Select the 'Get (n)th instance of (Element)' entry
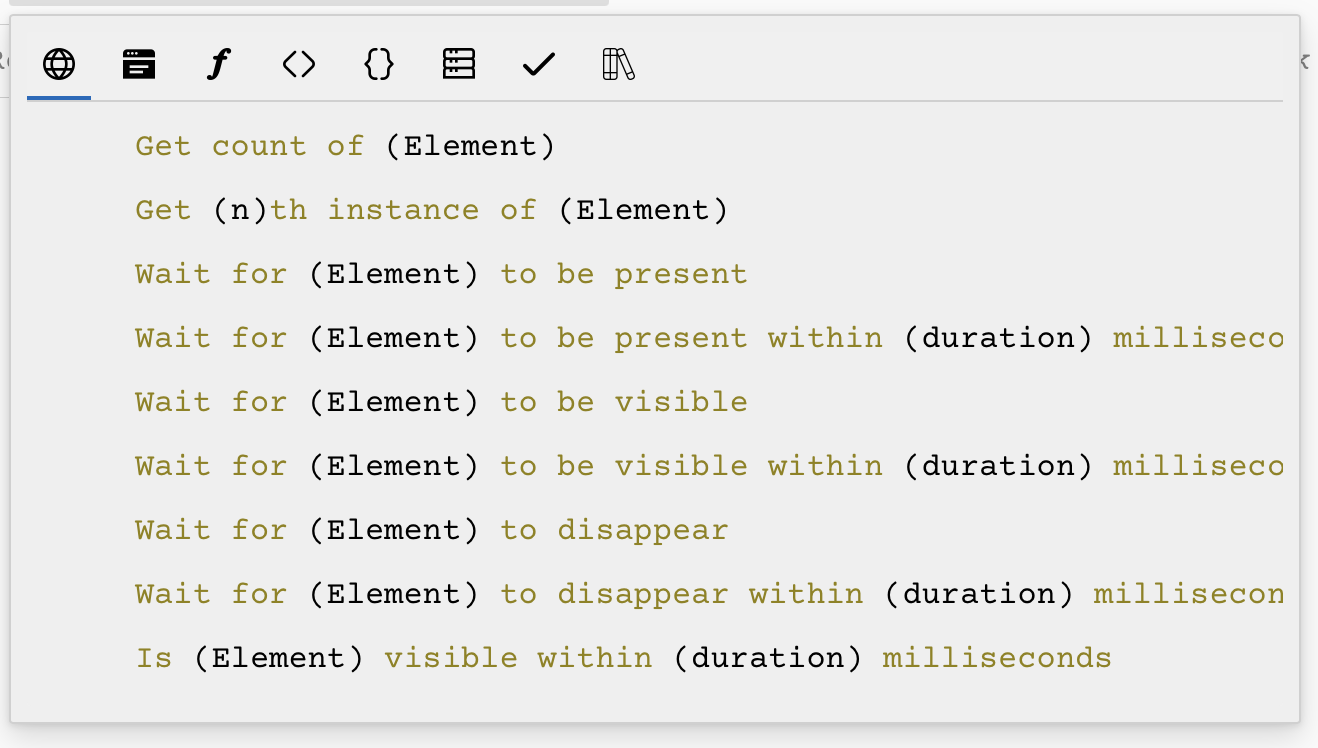This screenshot has width=1318, height=748. point(430,209)
